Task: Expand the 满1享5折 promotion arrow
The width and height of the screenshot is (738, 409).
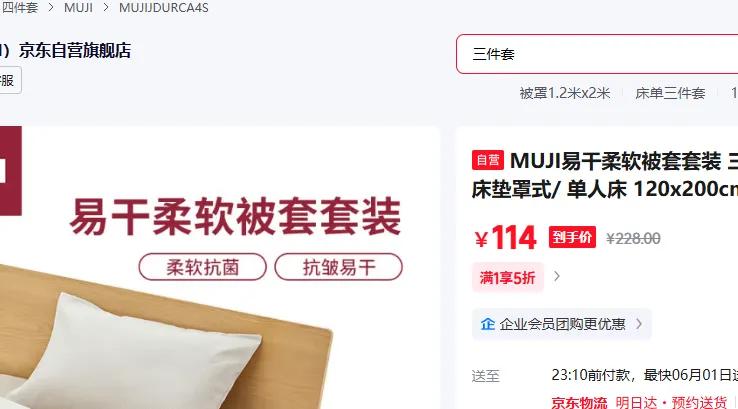Action: click(557, 276)
